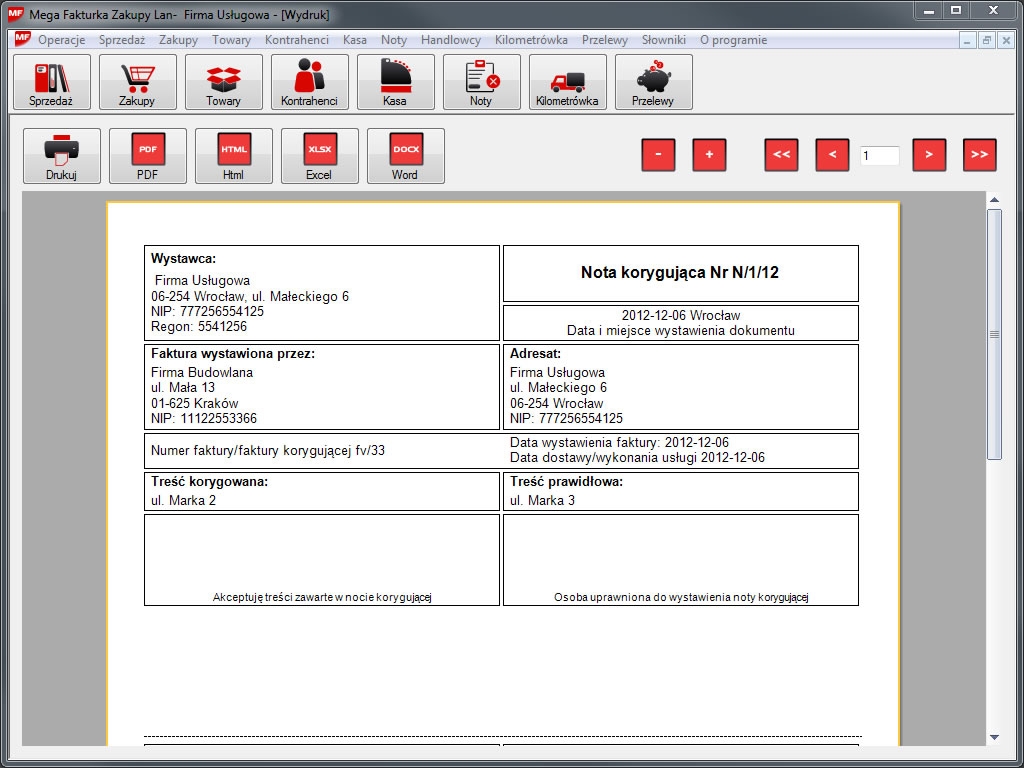Zoom out with the minus button
The width and height of the screenshot is (1024, 768).
click(x=658, y=155)
